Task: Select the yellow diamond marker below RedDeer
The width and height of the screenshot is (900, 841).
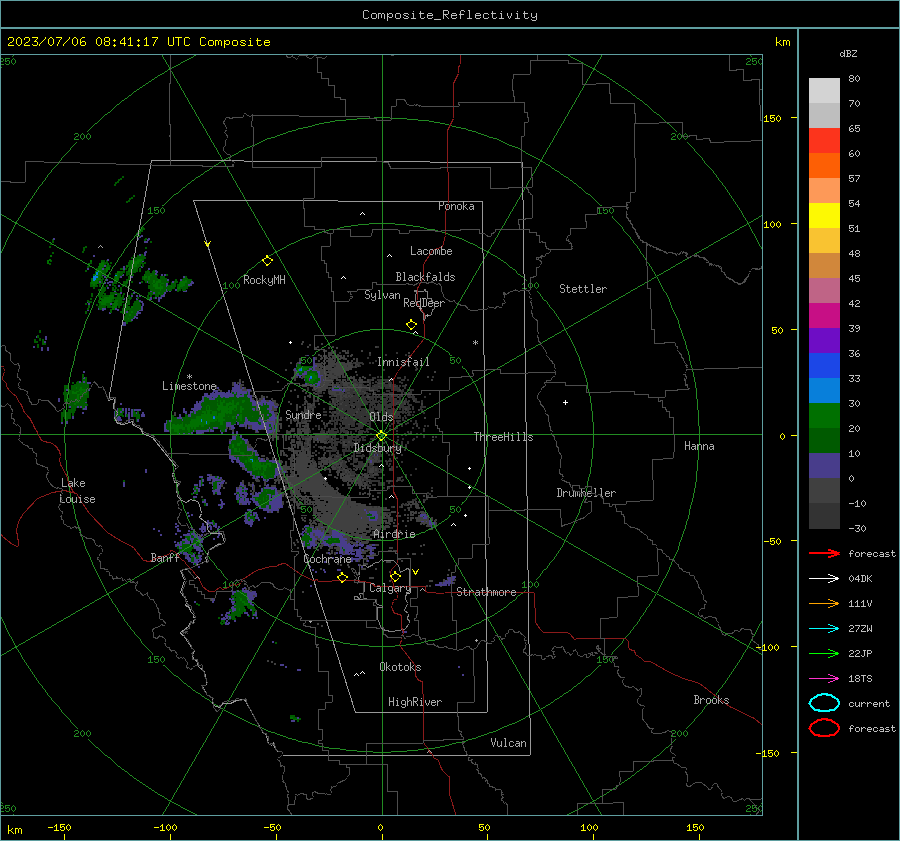Action: 411,325
